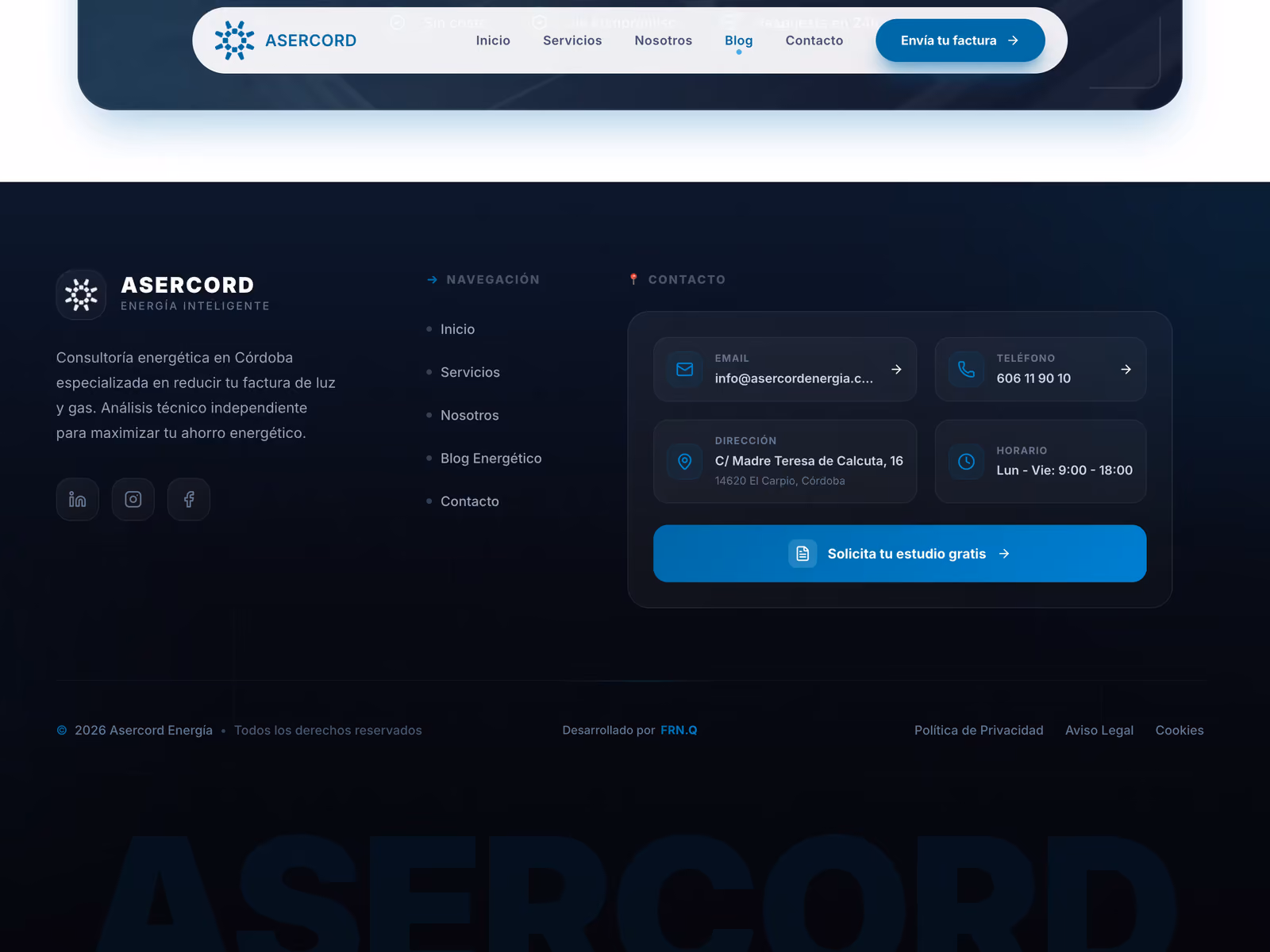The height and width of the screenshot is (952, 1270).
Task: Open Cookies link in footer
Action: click(x=1180, y=730)
